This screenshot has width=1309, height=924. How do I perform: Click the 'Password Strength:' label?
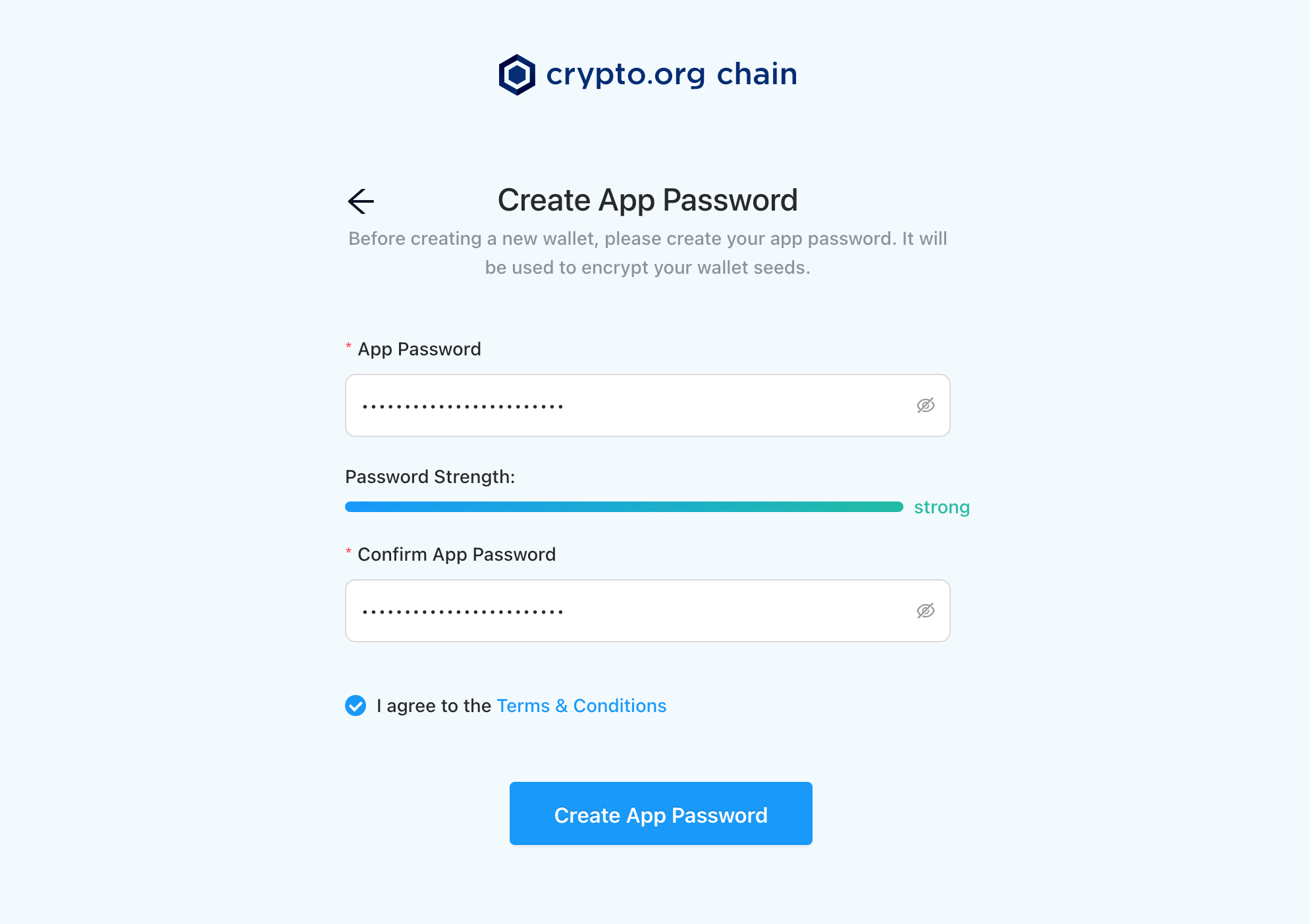(430, 476)
